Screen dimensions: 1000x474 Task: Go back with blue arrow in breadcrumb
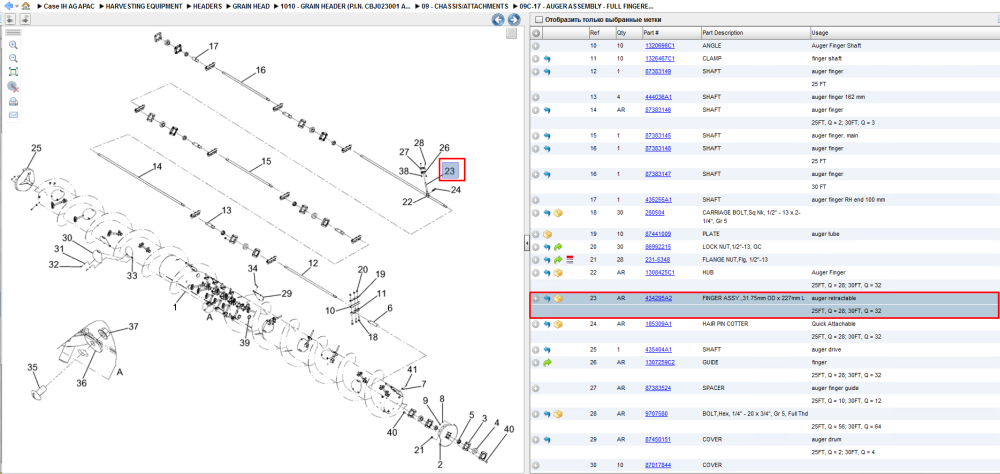point(9,6)
